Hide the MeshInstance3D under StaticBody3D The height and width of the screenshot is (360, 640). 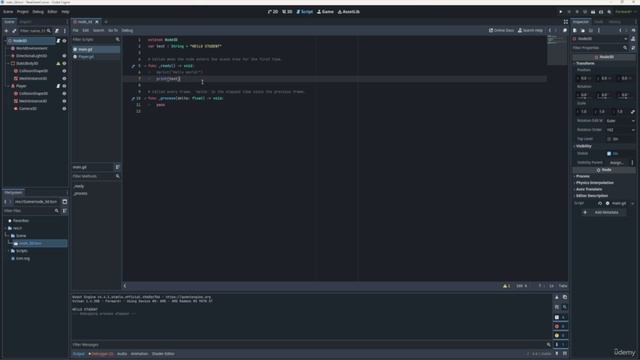pos(64,78)
